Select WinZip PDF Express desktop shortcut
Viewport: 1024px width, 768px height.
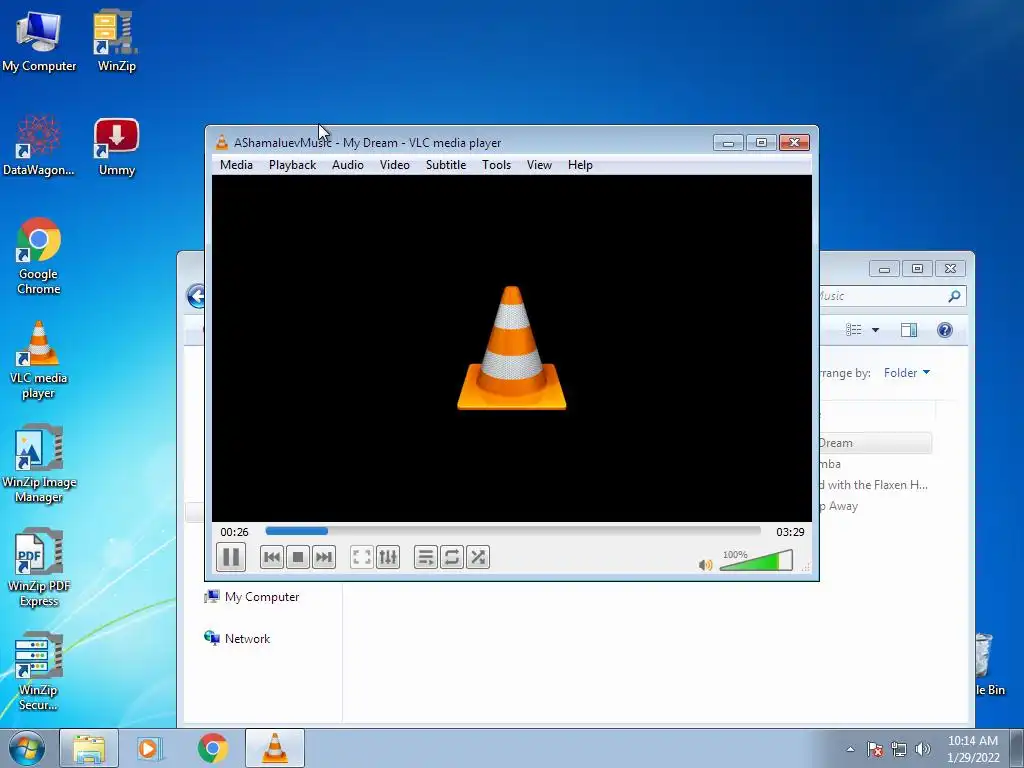[x=39, y=568]
